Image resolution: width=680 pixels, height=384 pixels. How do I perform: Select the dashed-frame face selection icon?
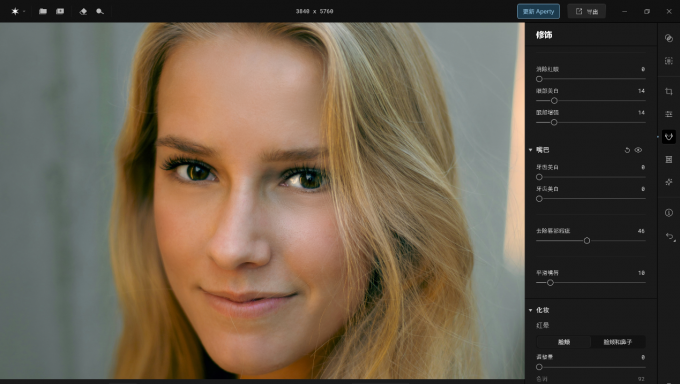[x=669, y=61]
